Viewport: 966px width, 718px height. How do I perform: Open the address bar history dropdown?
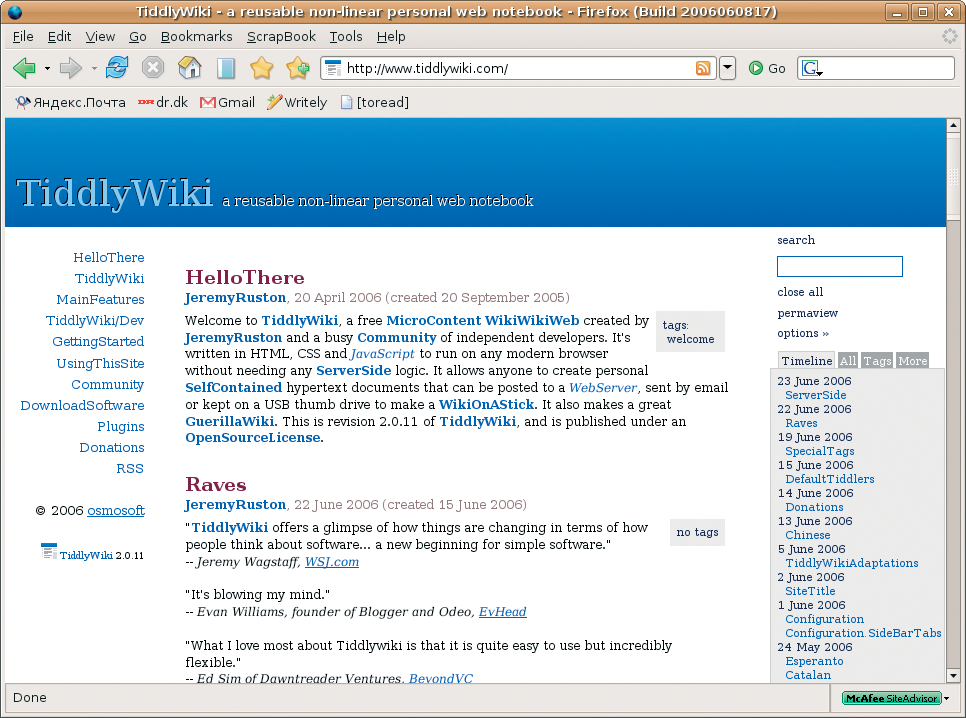(x=728, y=68)
